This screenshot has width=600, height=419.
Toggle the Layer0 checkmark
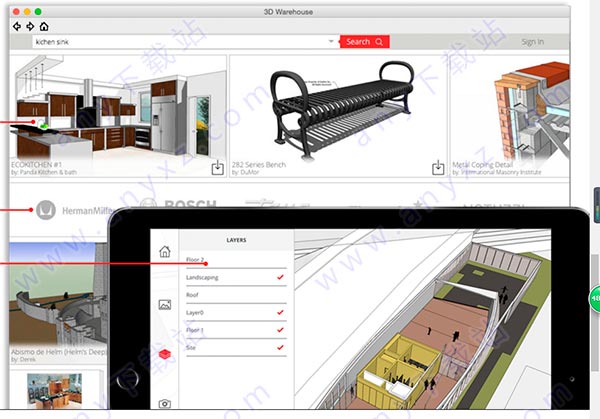(x=280, y=313)
